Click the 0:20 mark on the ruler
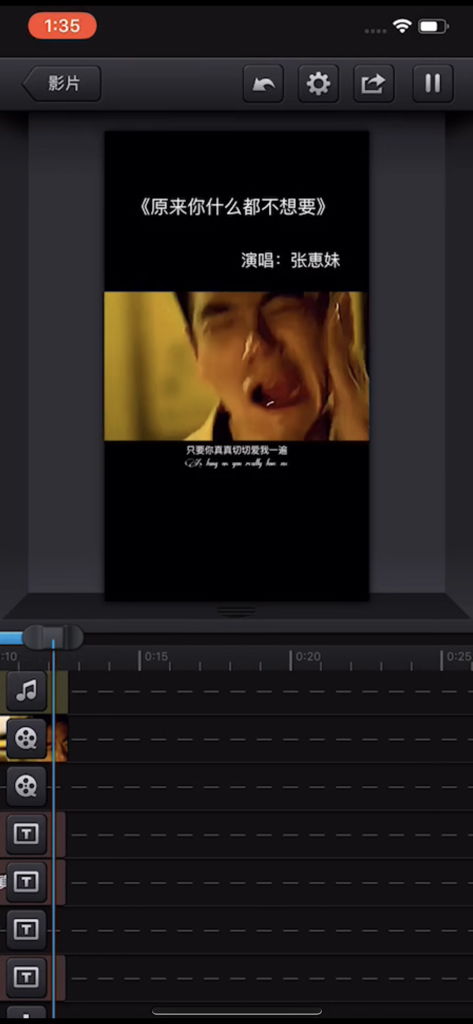This screenshot has height=1024, width=473. click(308, 657)
